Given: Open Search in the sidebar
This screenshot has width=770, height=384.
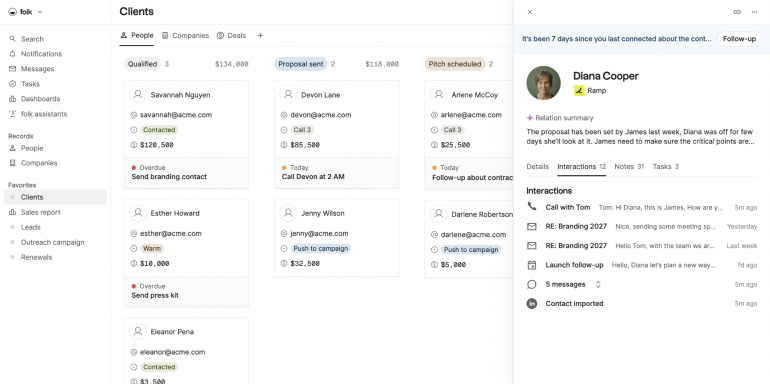Looking at the screenshot, I should 32,39.
